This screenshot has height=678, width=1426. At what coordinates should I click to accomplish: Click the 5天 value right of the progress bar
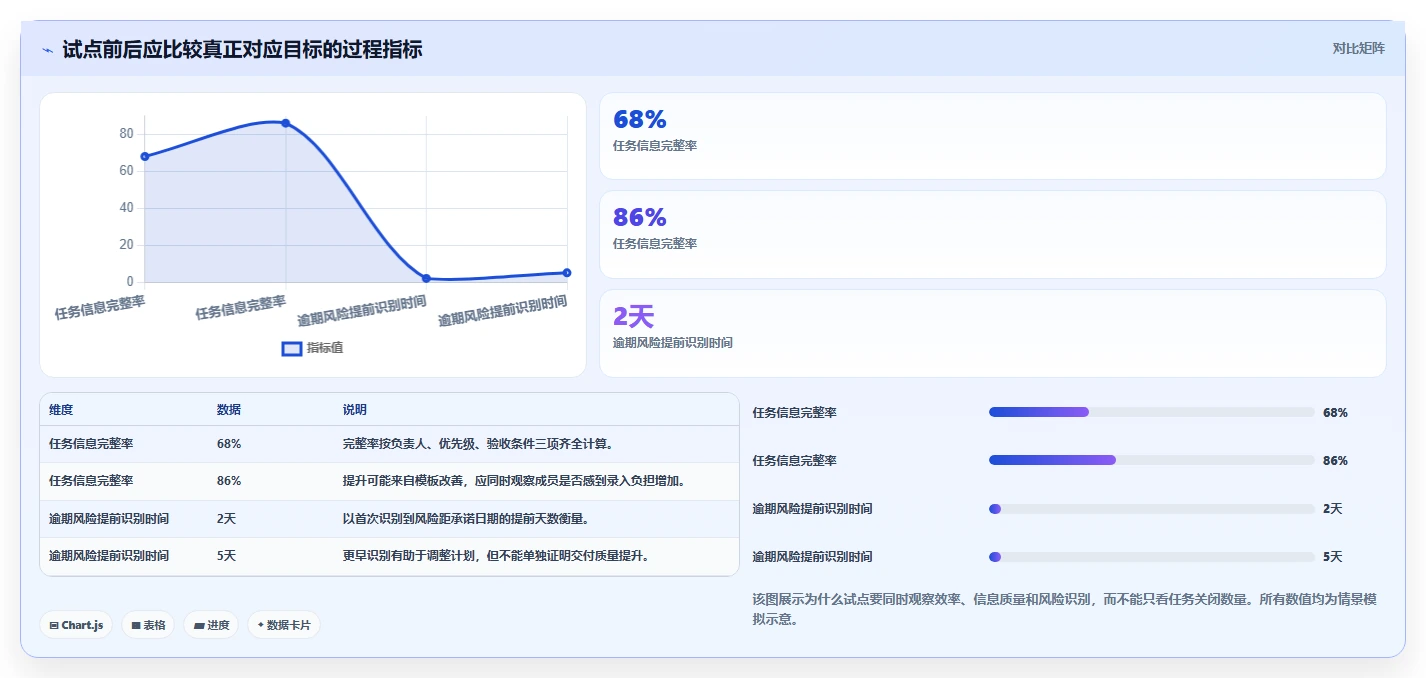[1332, 556]
